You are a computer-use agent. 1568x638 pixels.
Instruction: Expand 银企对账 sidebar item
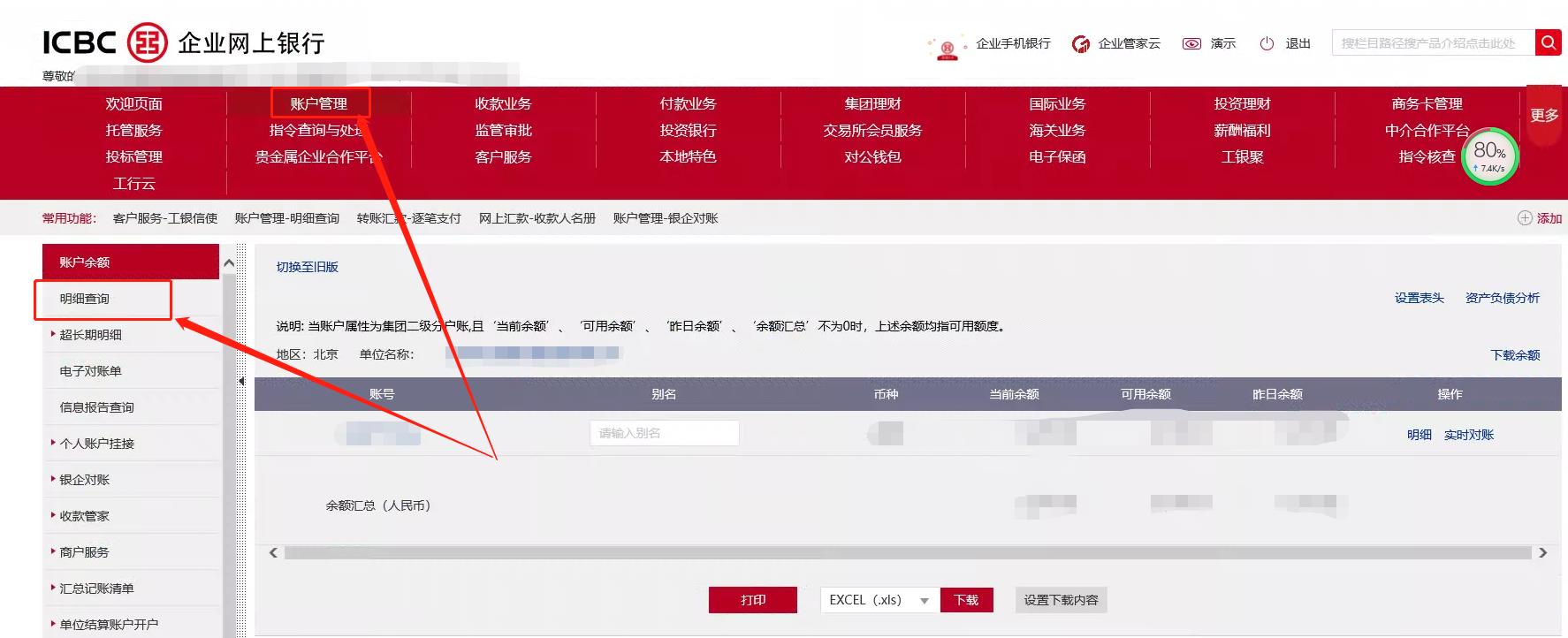coord(80,480)
